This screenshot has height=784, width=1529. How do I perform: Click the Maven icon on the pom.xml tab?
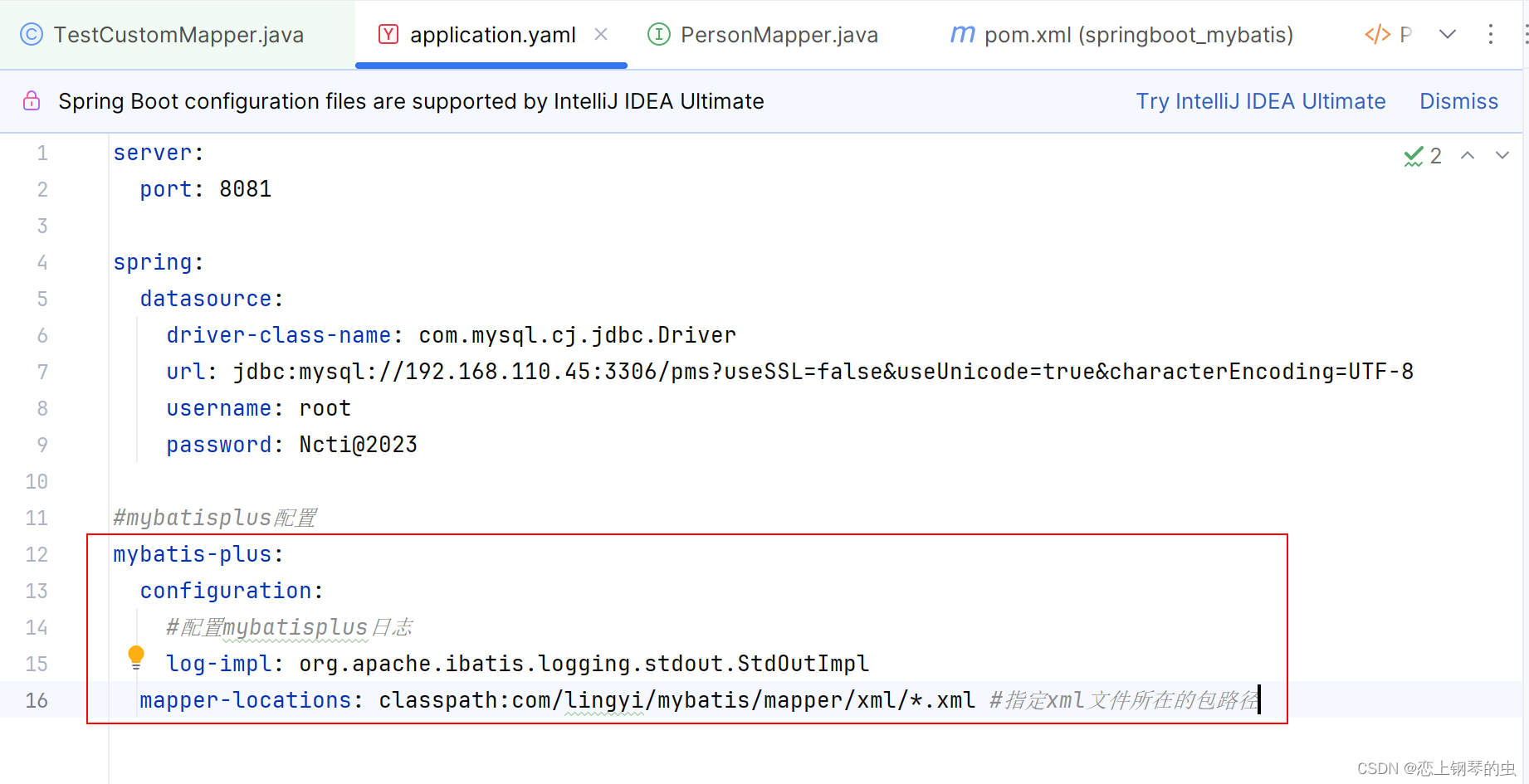click(x=961, y=34)
